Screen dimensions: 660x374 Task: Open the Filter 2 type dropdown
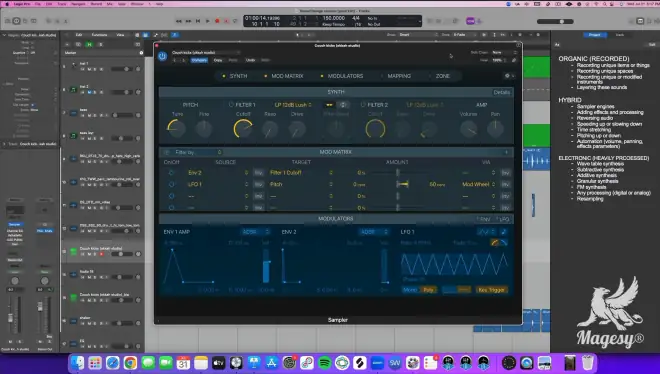pyautogui.click(x=425, y=105)
